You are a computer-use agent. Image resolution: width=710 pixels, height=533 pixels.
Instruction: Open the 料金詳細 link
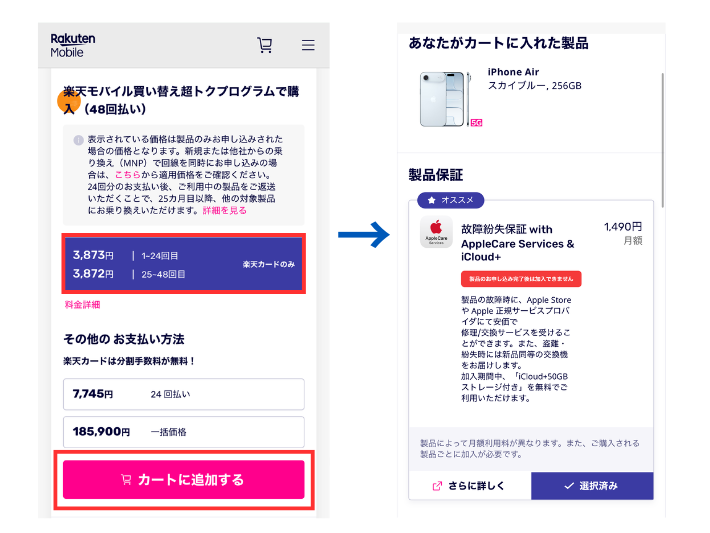click(82, 305)
